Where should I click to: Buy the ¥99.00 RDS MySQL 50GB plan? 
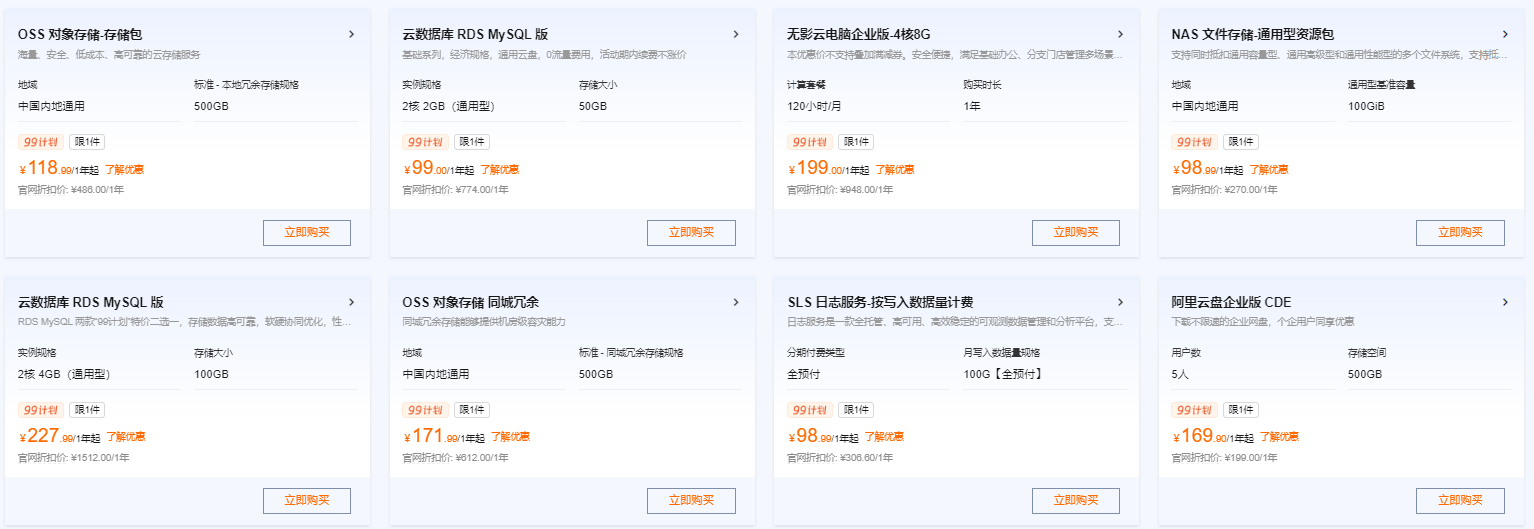point(691,233)
